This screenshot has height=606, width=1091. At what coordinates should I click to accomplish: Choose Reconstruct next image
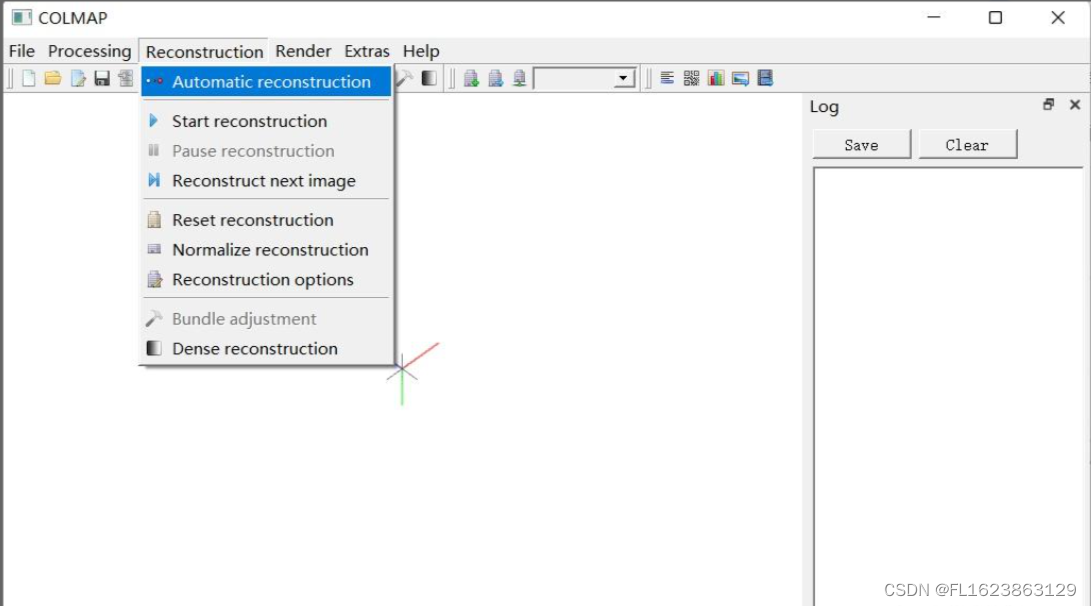click(266, 181)
